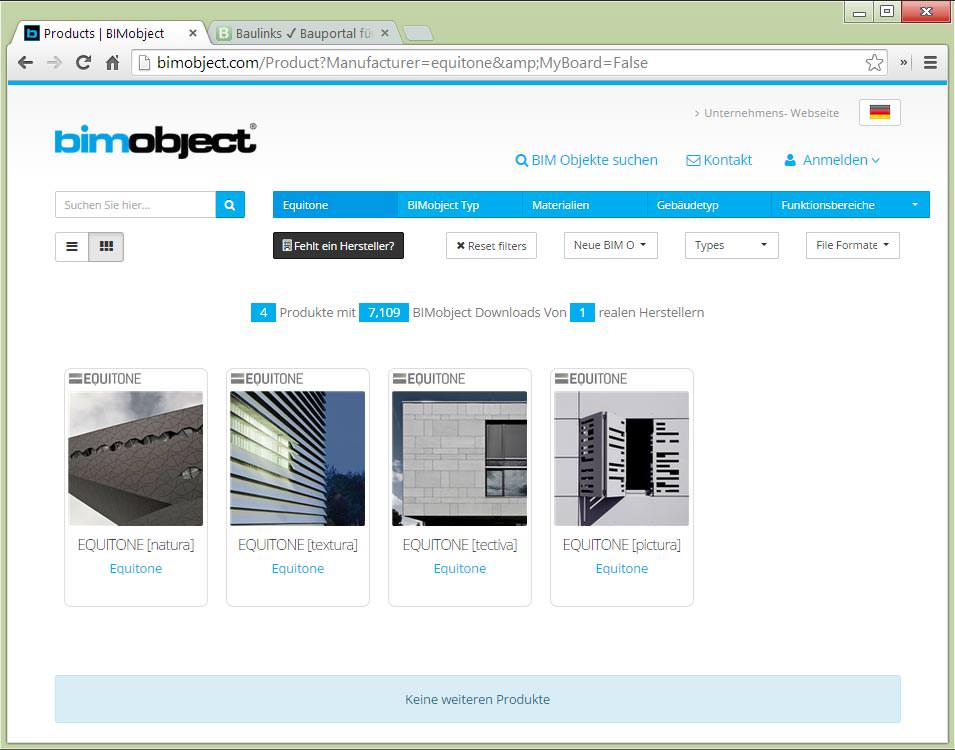Open a new browser tab
Screen dimensions: 955x750
[x=418, y=34]
